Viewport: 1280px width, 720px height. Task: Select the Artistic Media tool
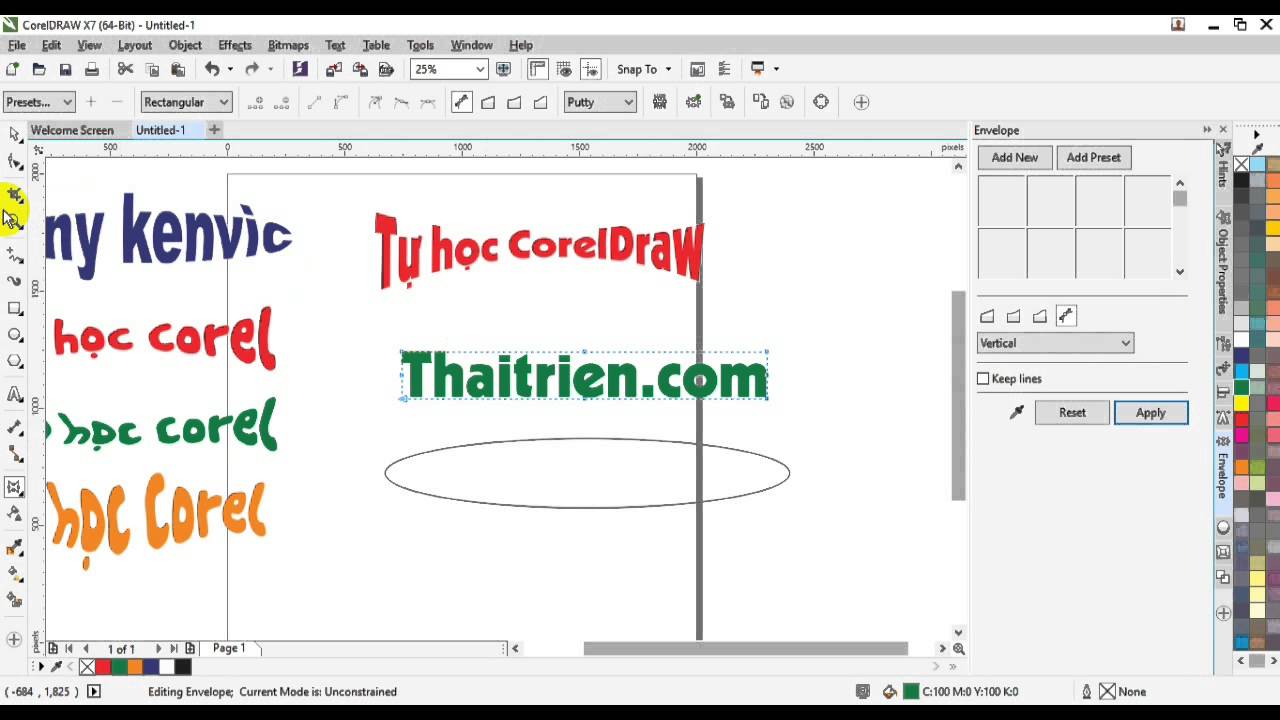[x=14, y=282]
